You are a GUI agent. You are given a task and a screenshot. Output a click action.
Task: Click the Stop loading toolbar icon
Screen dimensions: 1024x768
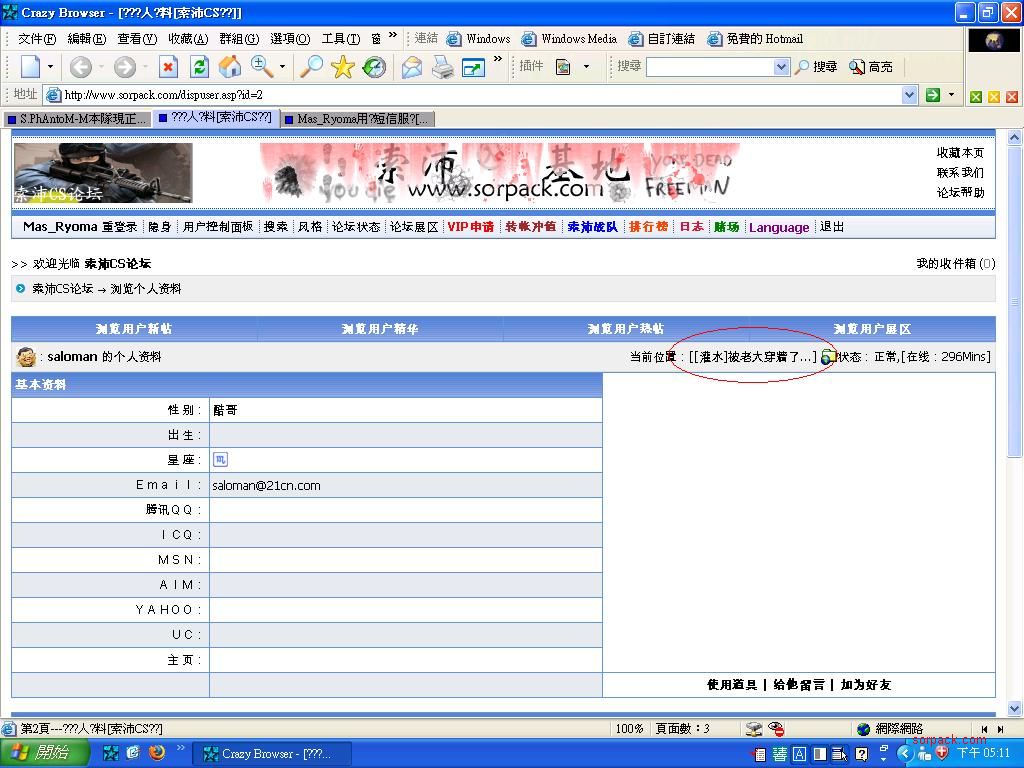(x=168, y=67)
